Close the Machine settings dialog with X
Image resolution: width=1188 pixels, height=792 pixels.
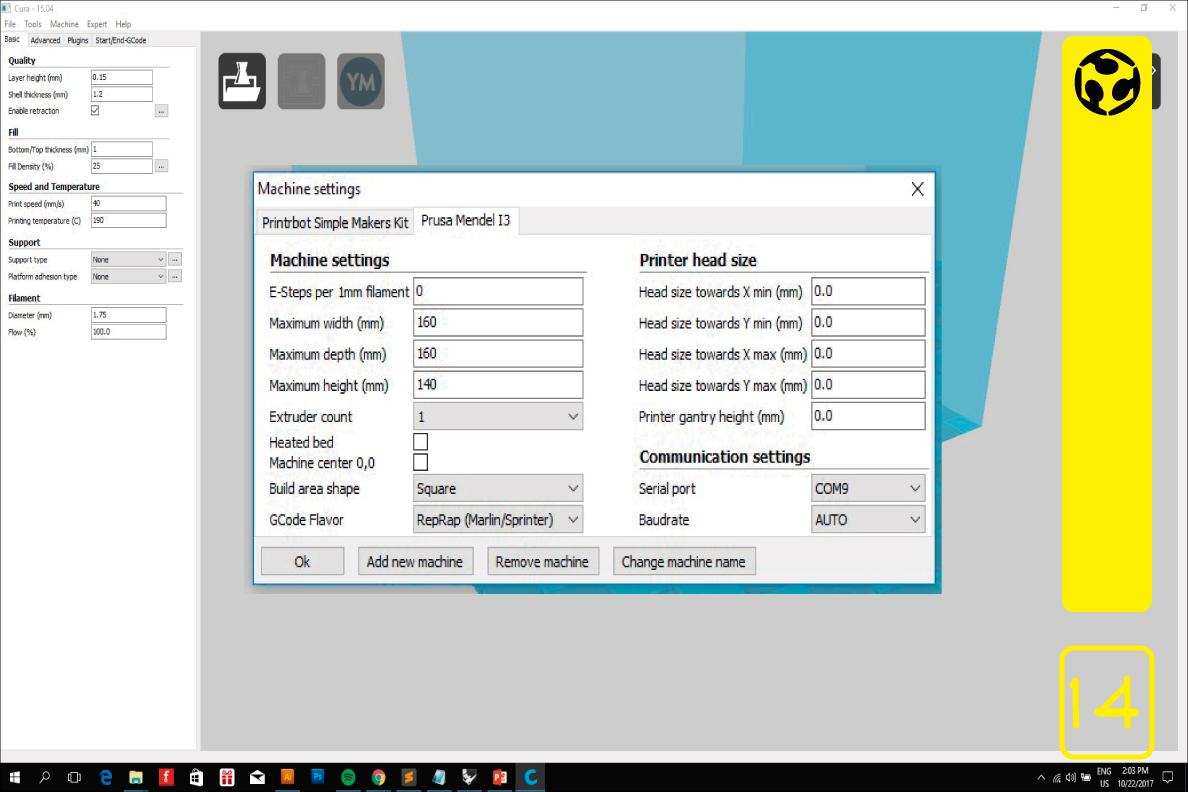[x=918, y=189]
